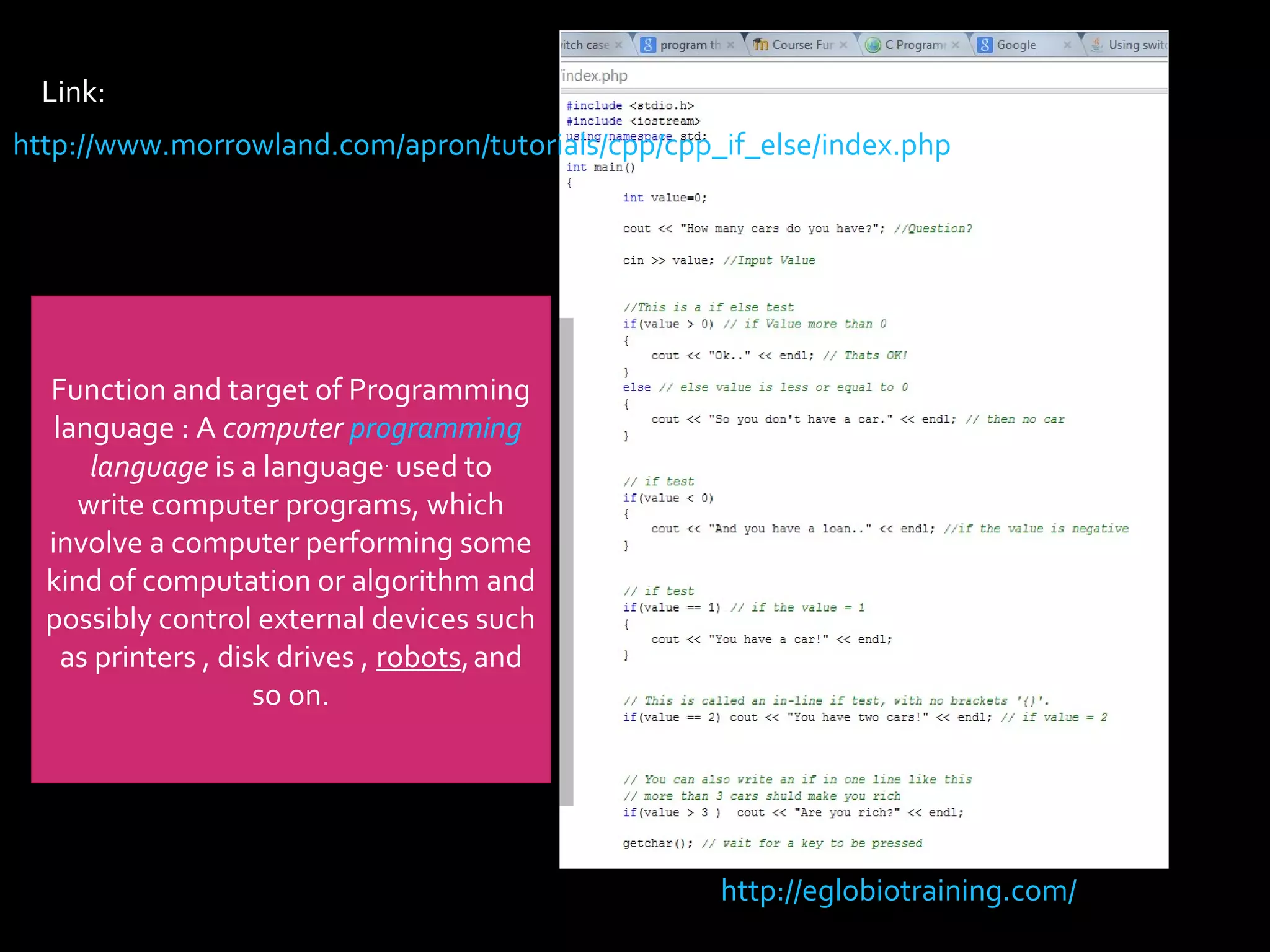Switch to the 'Google' browser tab
The width and height of the screenshot is (1270, 952).
coord(1026,45)
